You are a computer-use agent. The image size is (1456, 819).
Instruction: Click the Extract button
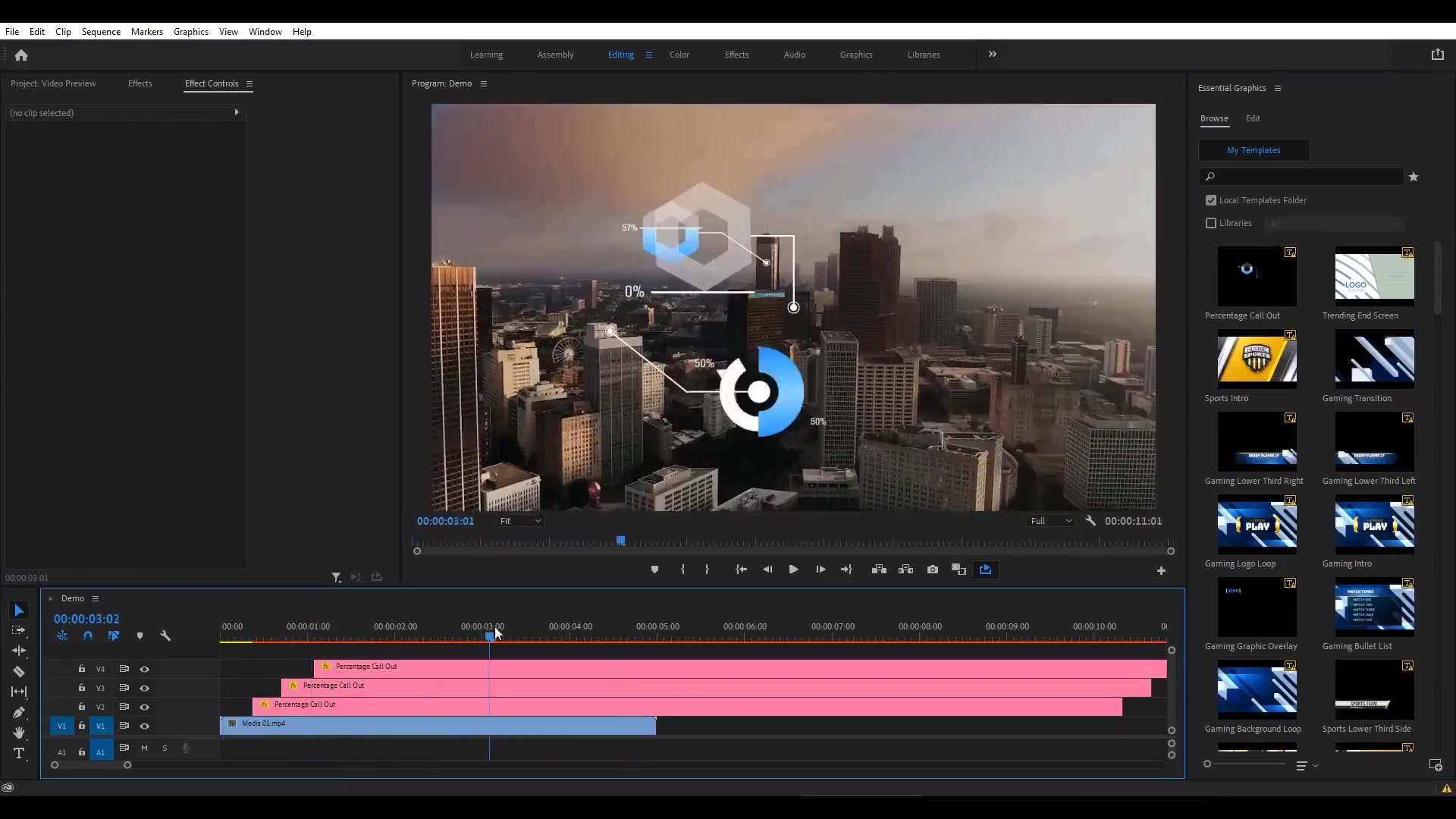(905, 570)
